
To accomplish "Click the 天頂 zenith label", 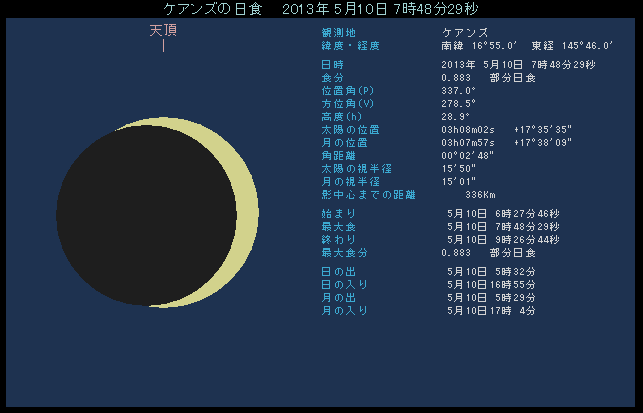I will [x=163, y=30].
